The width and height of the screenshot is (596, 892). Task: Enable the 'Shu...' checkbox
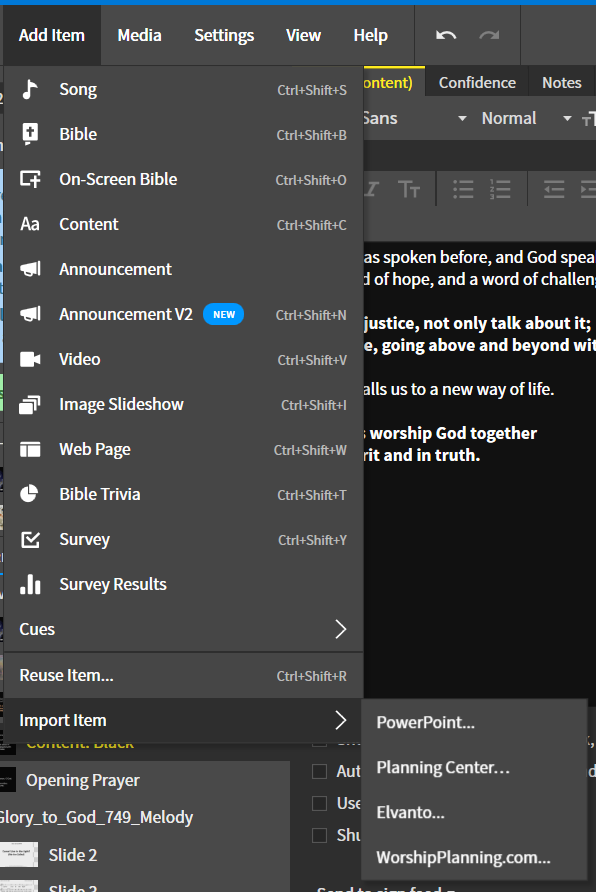[x=317, y=837]
